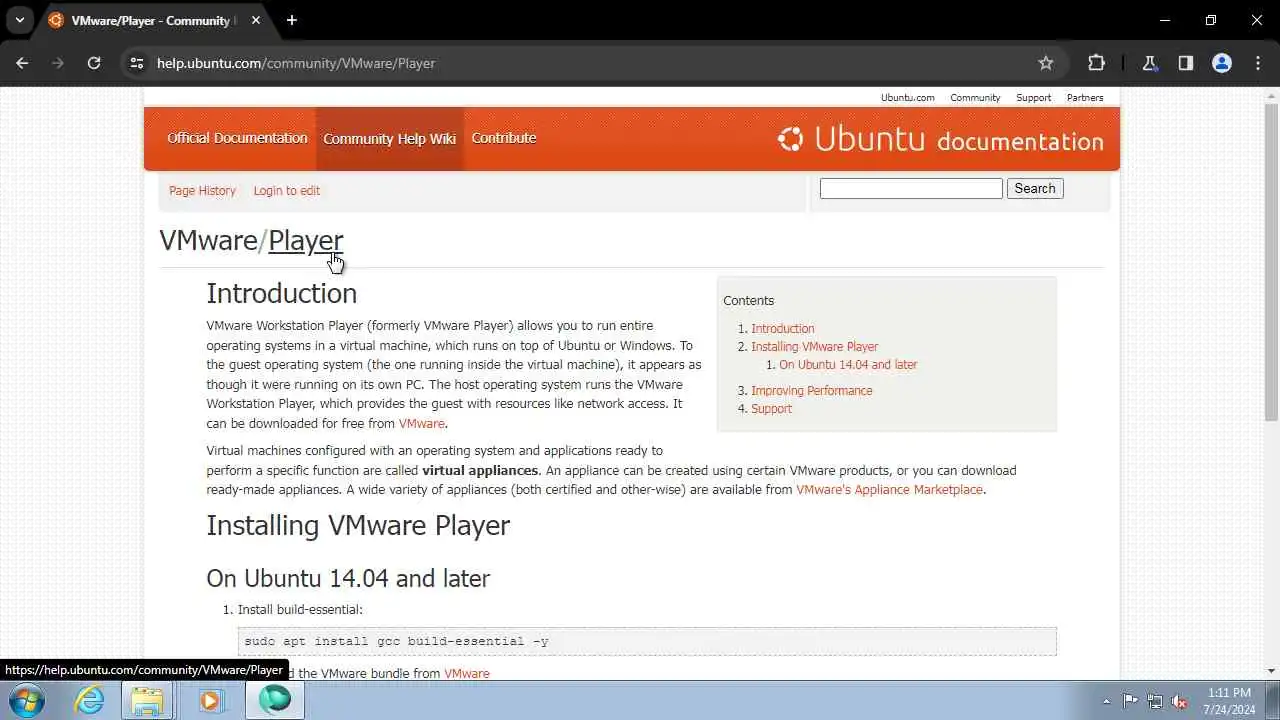The width and height of the screenshot is (1280, 720).
Task: Open the taskbar clock and date
Action: [1229, 701]
